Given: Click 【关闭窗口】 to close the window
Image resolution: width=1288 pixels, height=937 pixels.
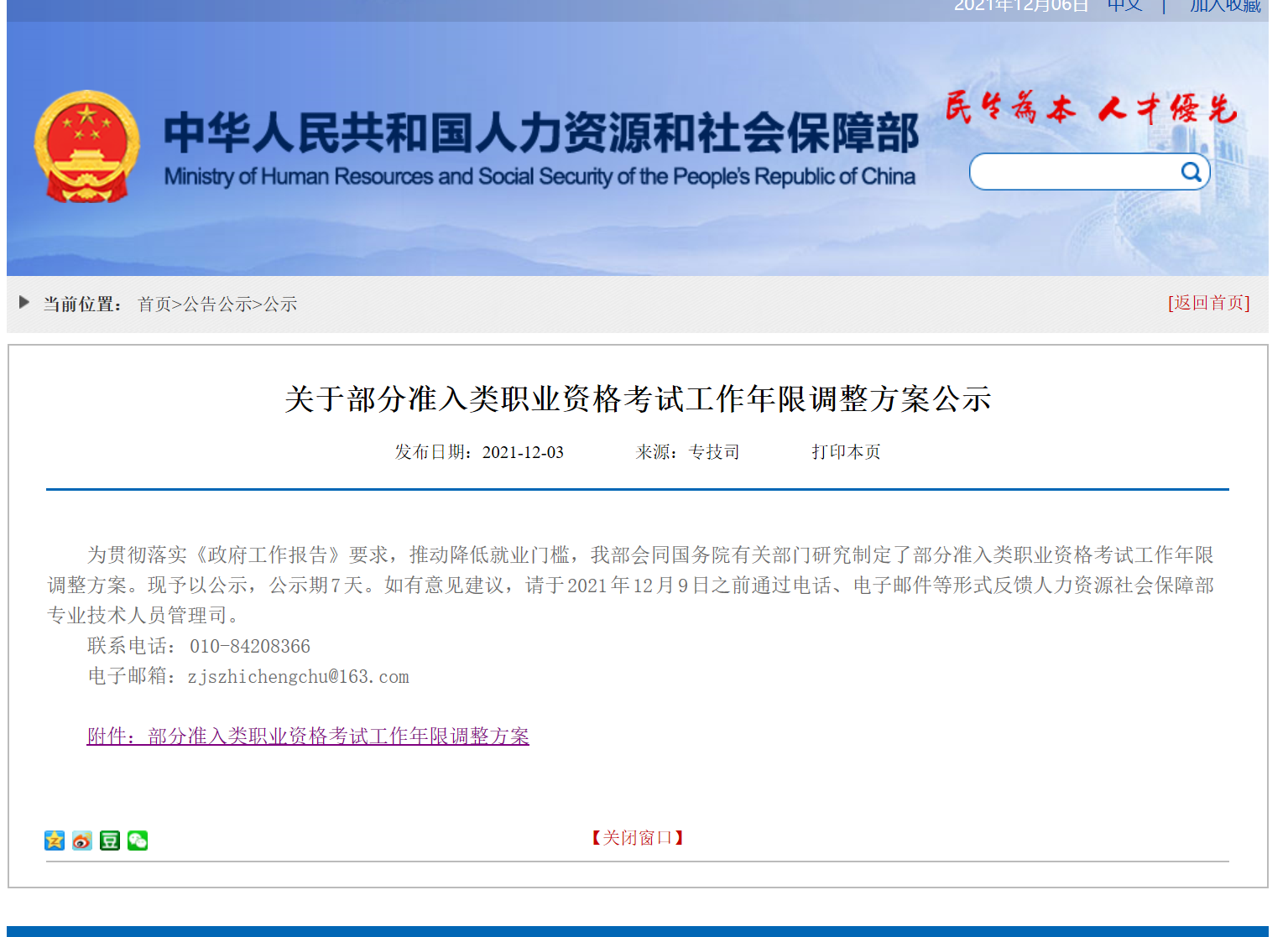Looking at the screenshot, I should click(x=638, y=837).
